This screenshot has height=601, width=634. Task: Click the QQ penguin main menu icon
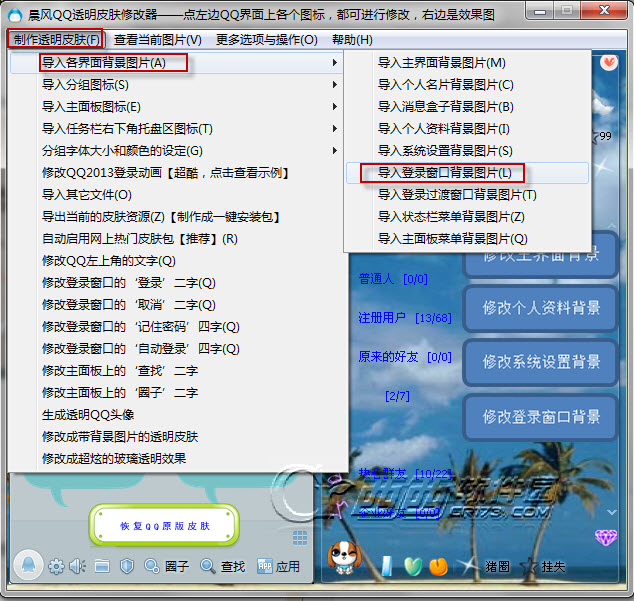27,566
